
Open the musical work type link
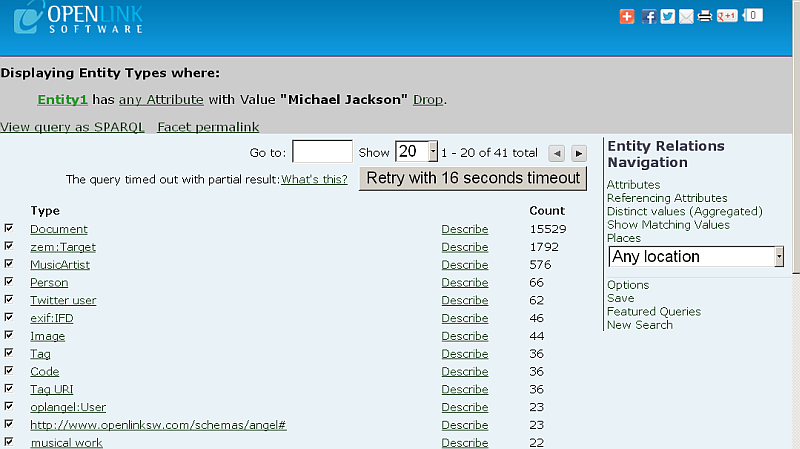[x=66, y=442]
